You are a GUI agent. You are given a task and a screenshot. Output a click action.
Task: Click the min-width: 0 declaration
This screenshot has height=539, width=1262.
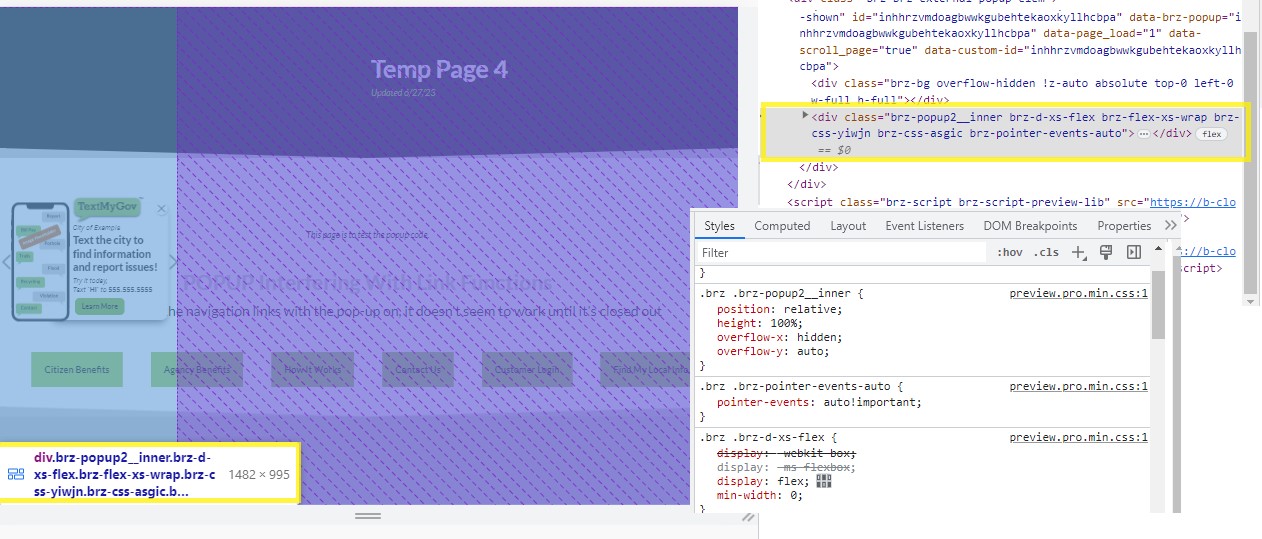[759, 495]
